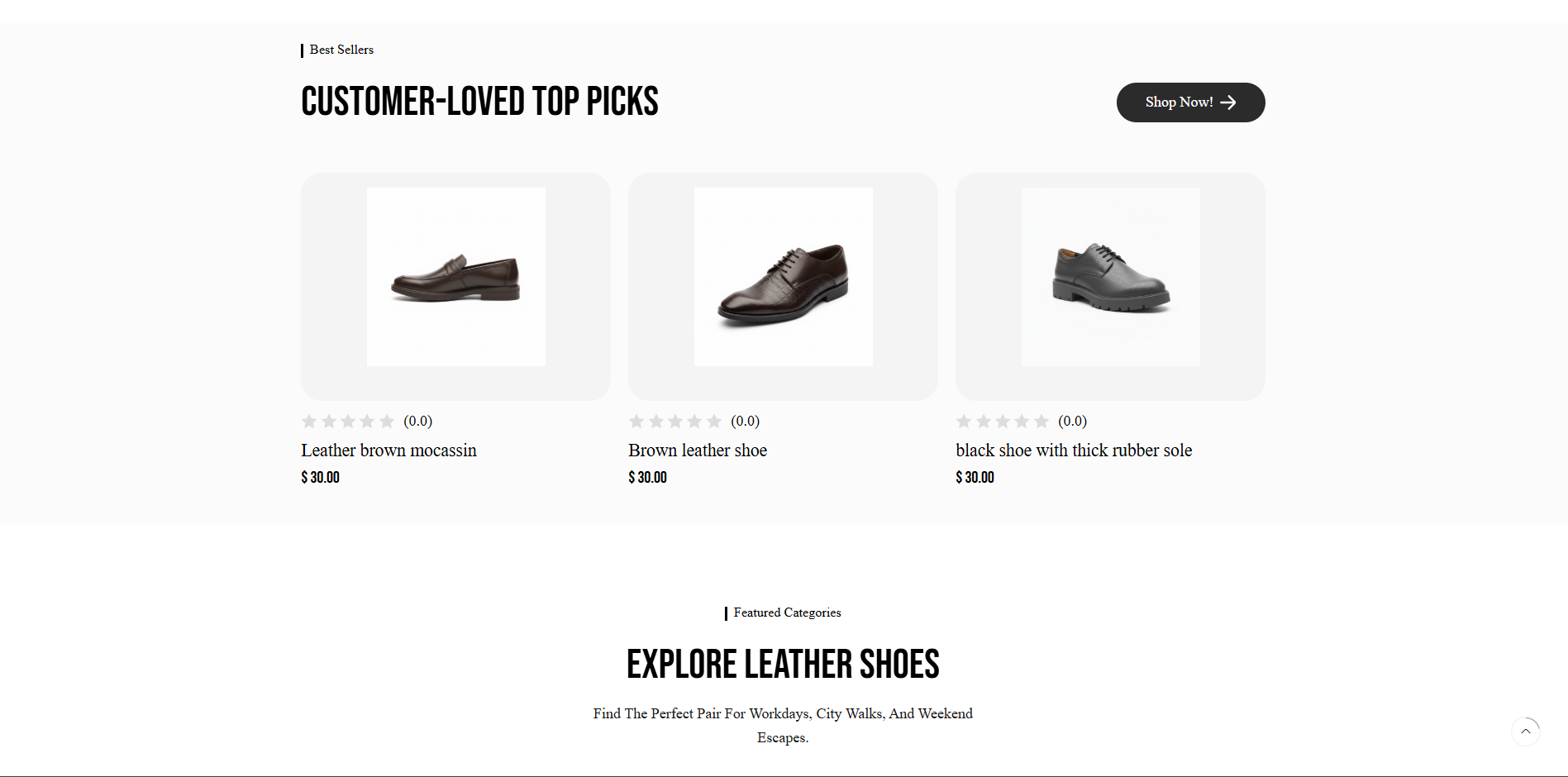Image resolution: width=1568 pixels, height=777 pixels.
Task: Open the black rubber sole shoe image
Action: pos(1110,277)
